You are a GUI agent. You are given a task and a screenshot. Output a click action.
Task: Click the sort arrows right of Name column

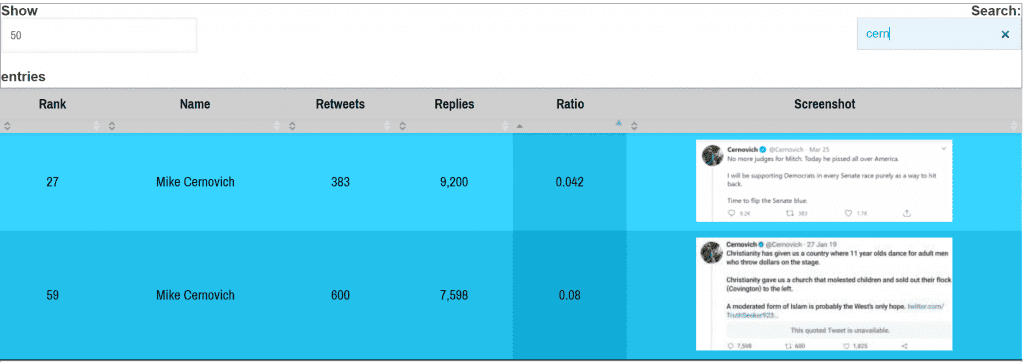[277, 125]
